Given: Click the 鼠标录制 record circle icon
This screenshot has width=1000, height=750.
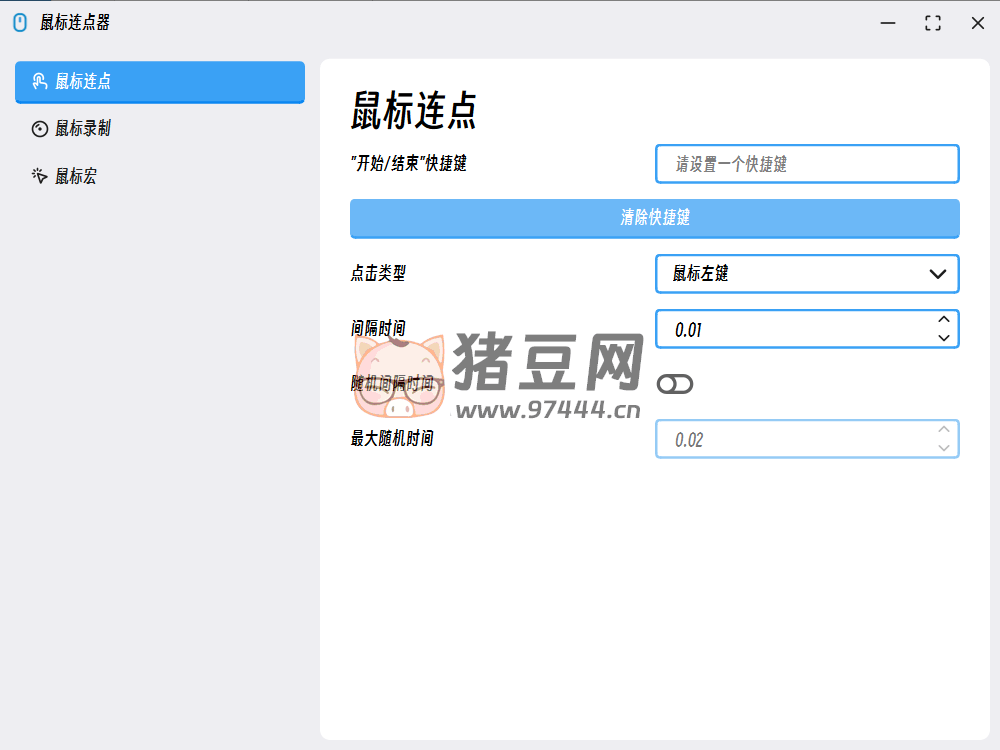Looking at the screenshot, I should (40, 128).
